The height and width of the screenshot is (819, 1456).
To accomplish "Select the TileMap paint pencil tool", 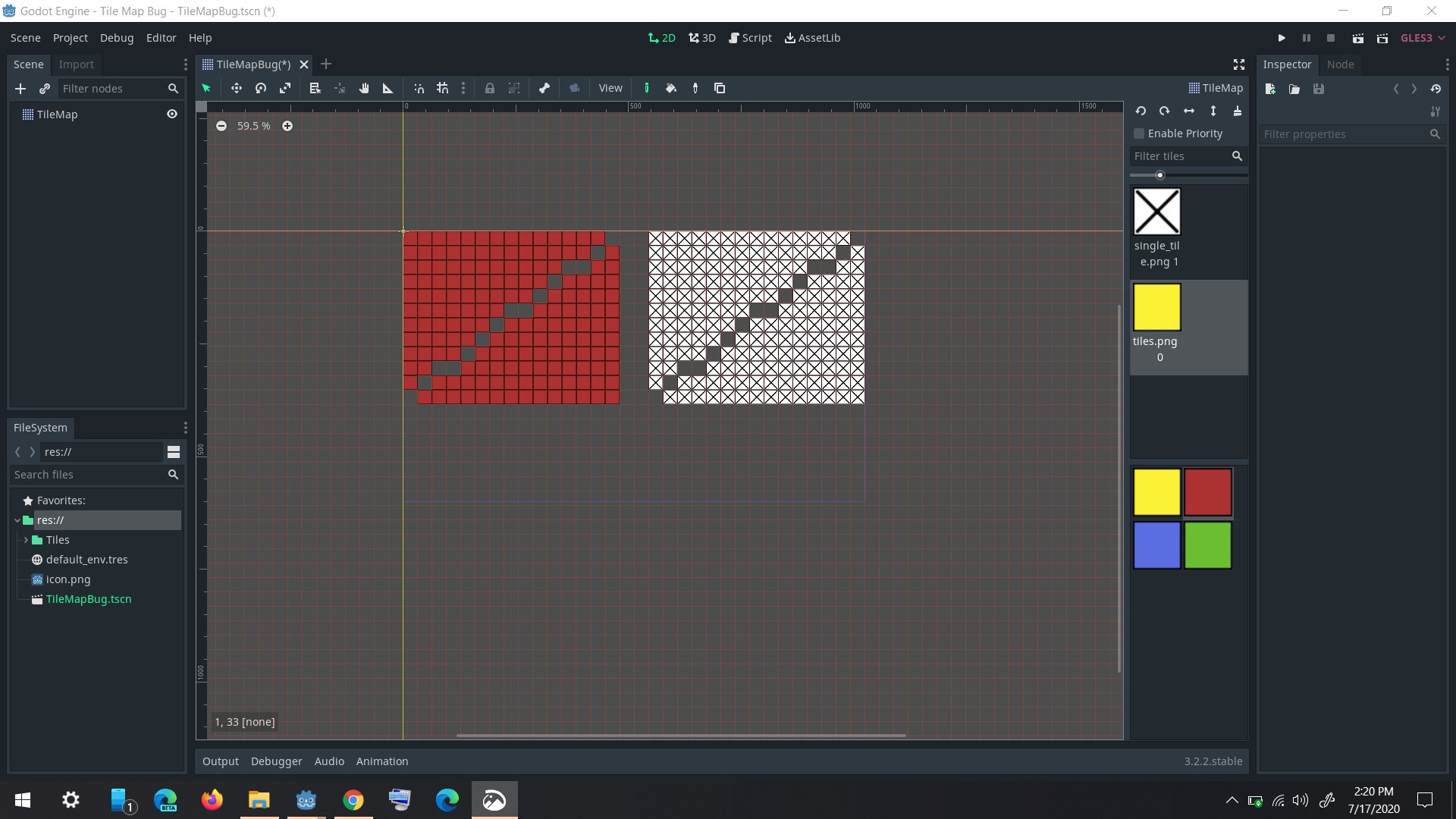I will 647,88.
